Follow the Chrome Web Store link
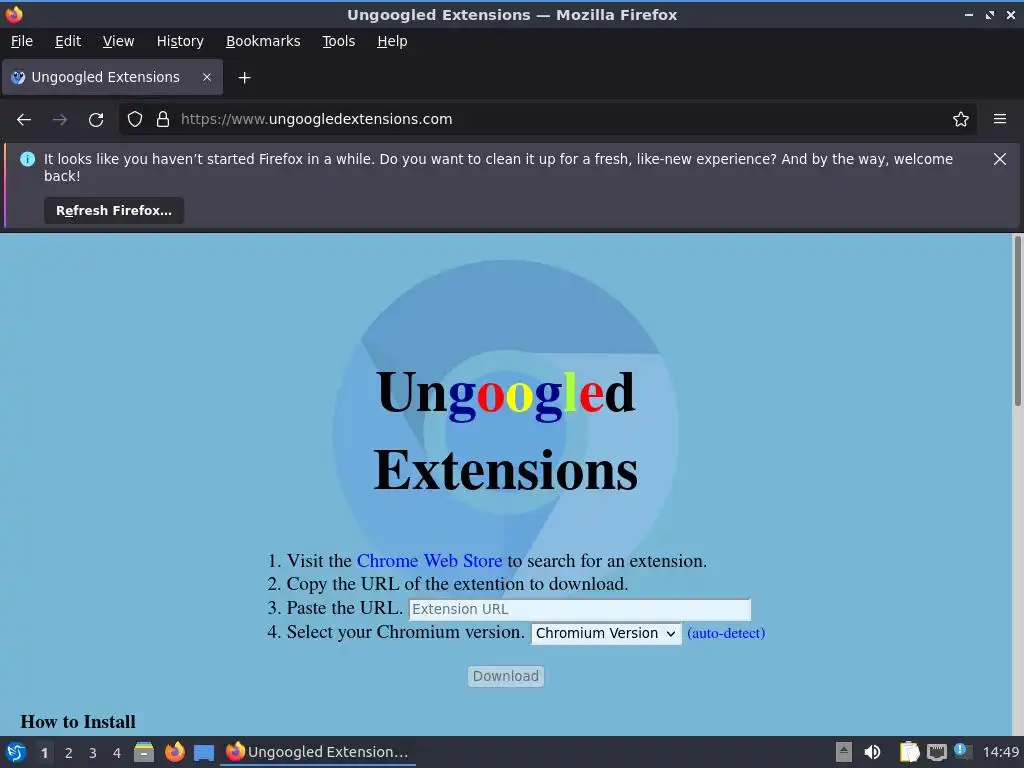Viewport: 1024px width, 768px height. [x=429, y=561]
